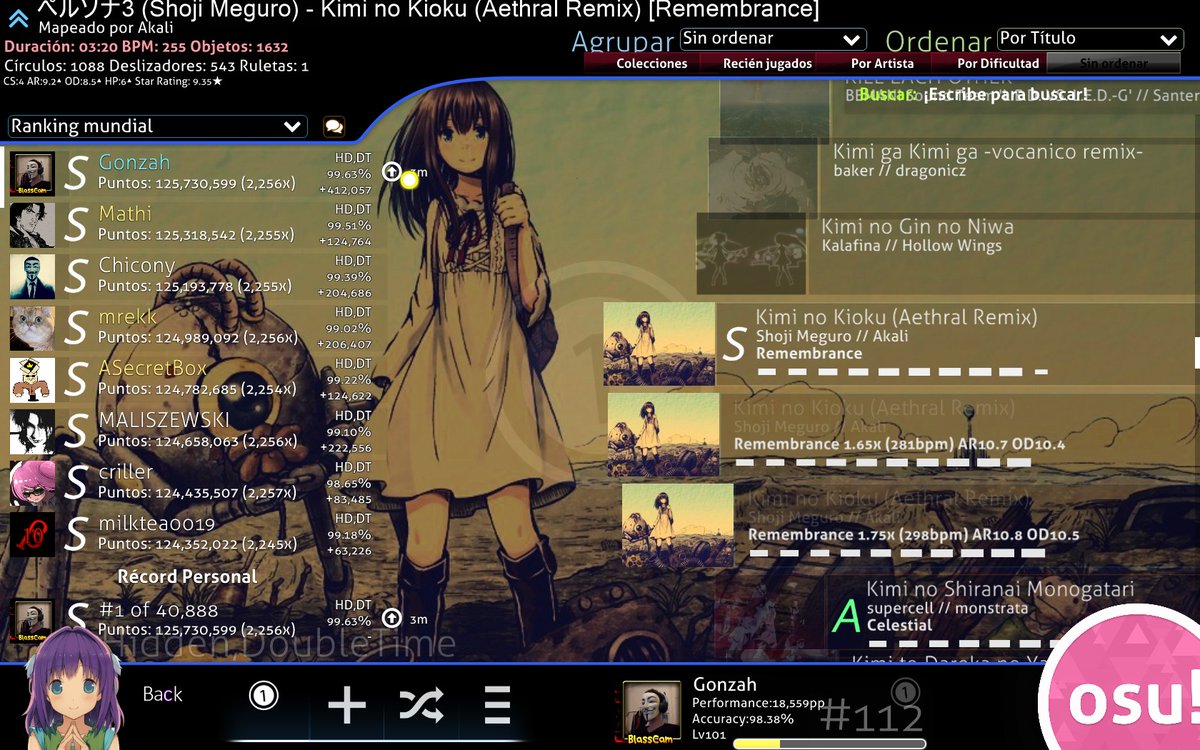Select Kimi no Kioku Remembrance S-rank difficulty

[x=900, y=344]
